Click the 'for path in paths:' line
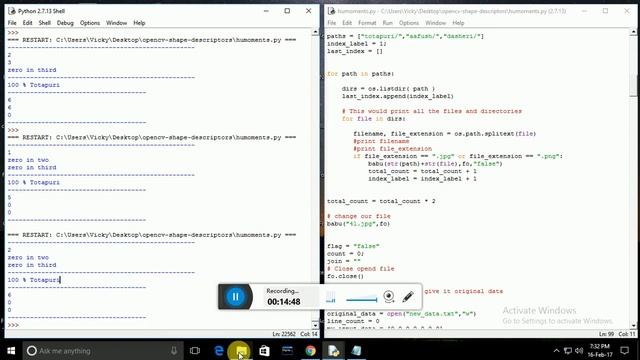The image size is (640, 360). point(360,73)
